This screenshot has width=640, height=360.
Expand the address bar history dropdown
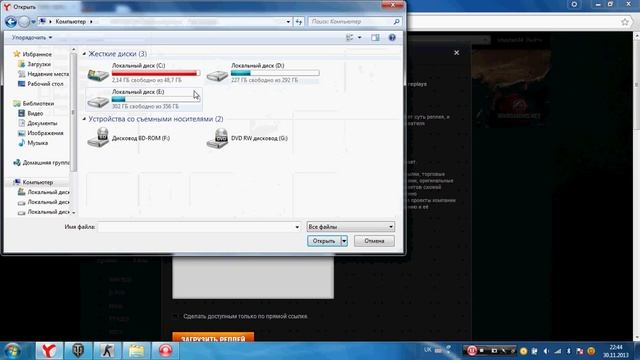288,22
